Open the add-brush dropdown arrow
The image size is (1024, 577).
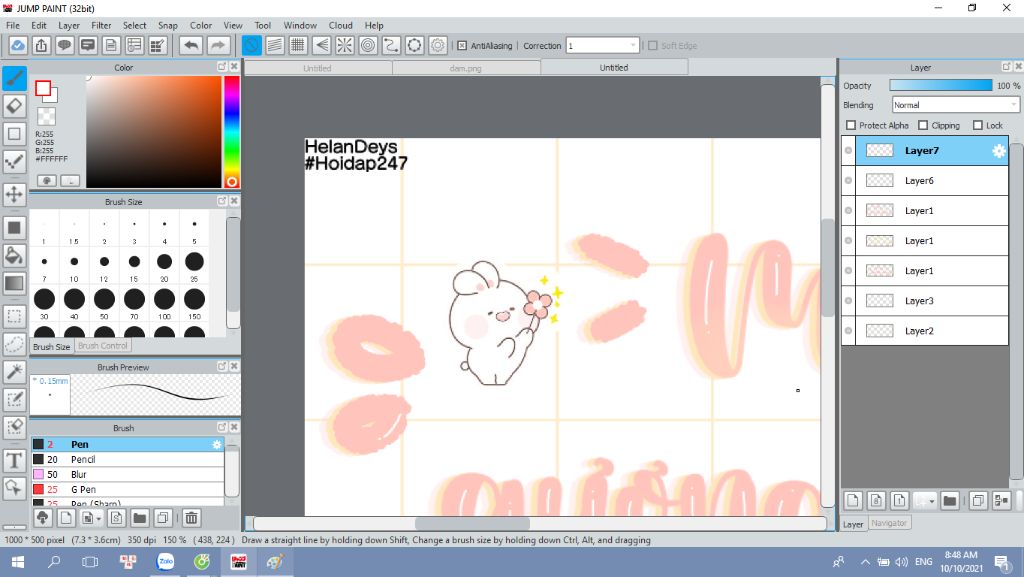[99, 518]
